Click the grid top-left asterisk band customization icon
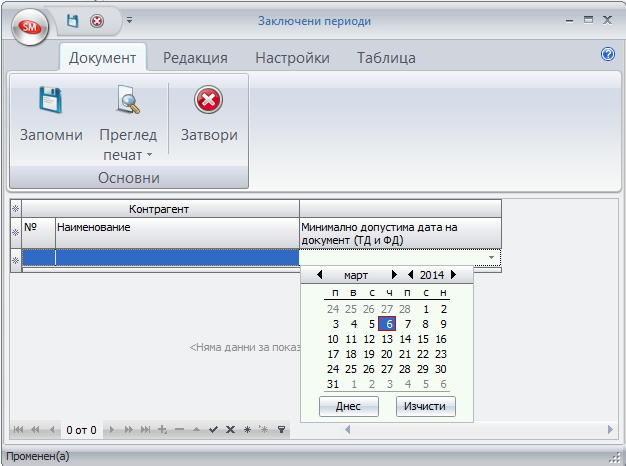This screenshot has height=466, width=626. click(16, 208)
